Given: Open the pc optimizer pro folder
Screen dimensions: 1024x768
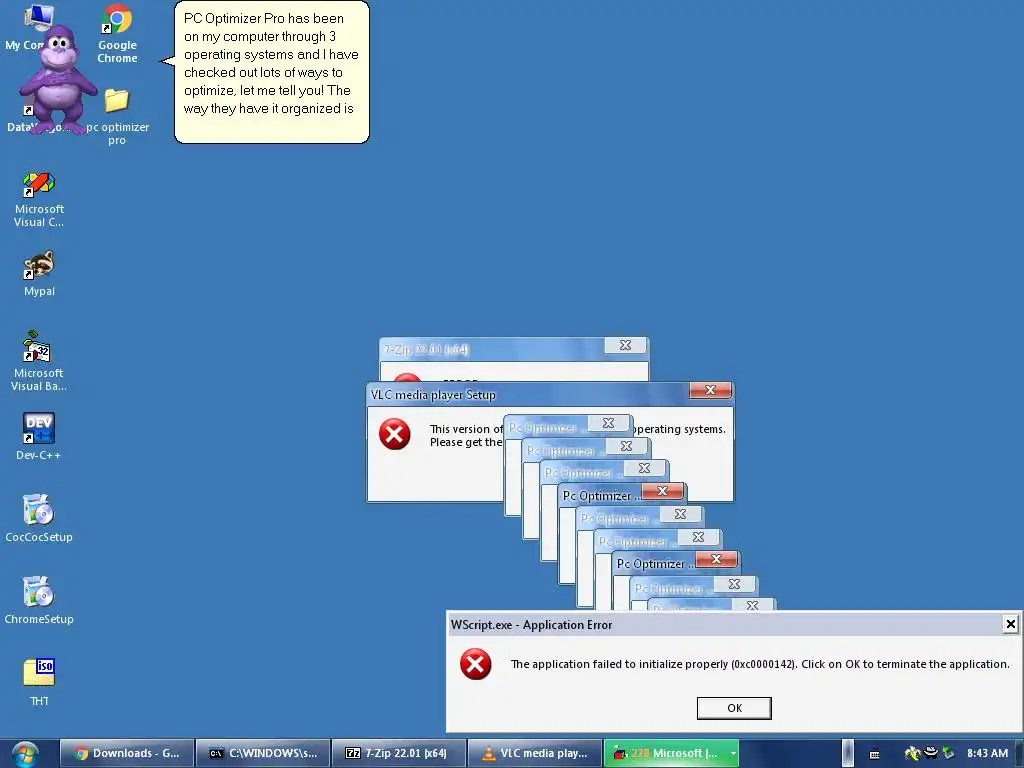Looking at the screenshot, I should 117,116.
